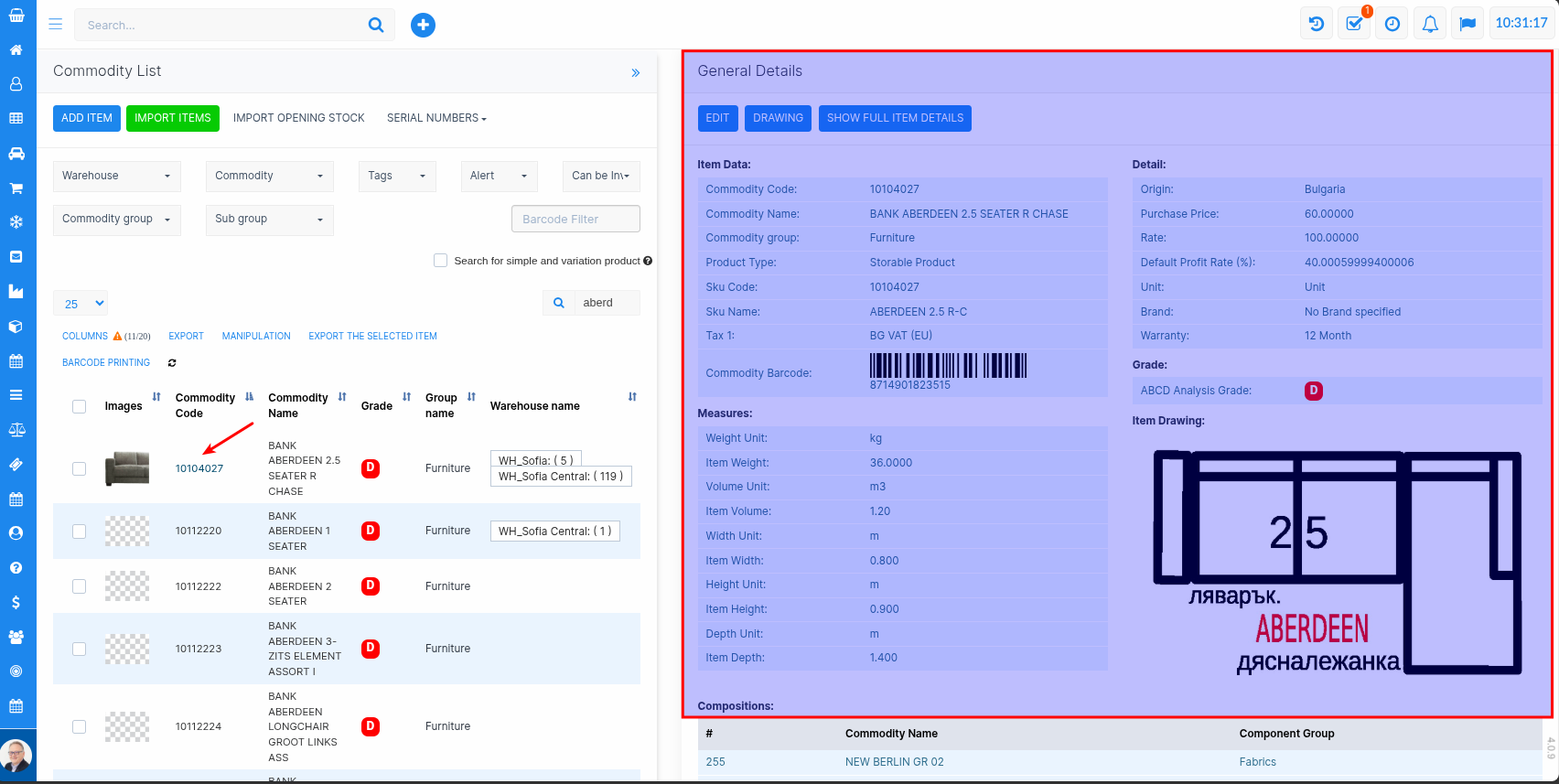Click the Barcode Filter input field
The width and height of the screenshot is (1559, 784).
(x=575, y=220)
